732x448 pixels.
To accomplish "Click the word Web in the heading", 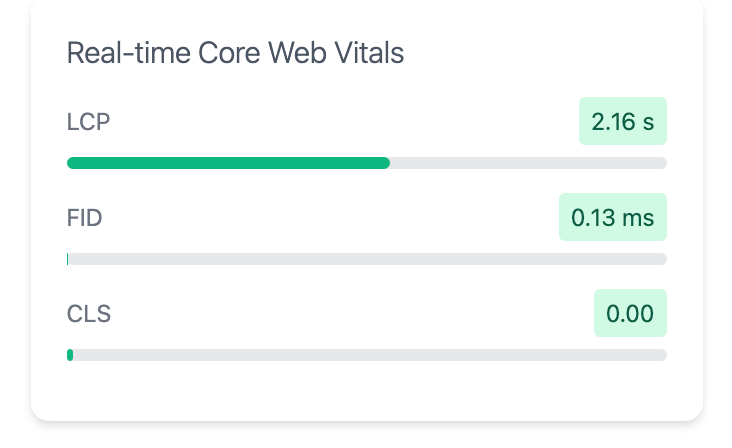I will click(x=297, y=52).
